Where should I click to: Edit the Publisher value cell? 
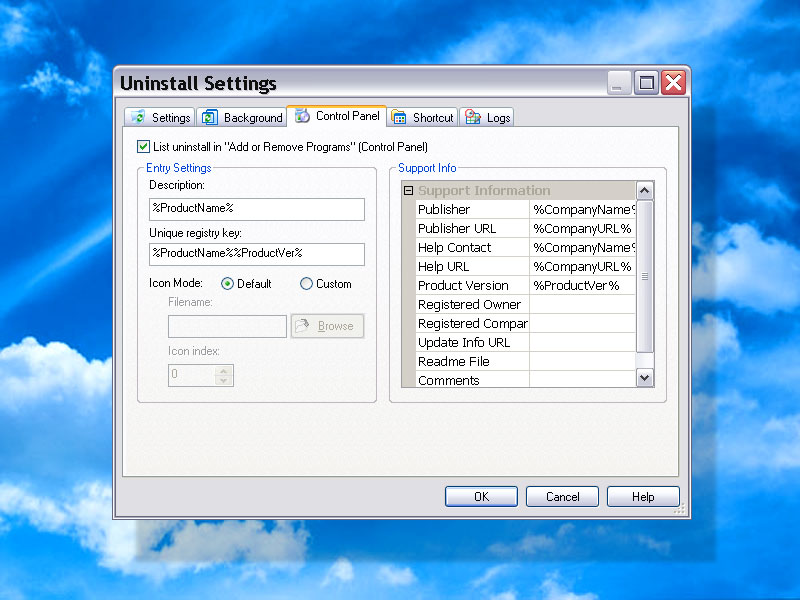coord(582,209)
